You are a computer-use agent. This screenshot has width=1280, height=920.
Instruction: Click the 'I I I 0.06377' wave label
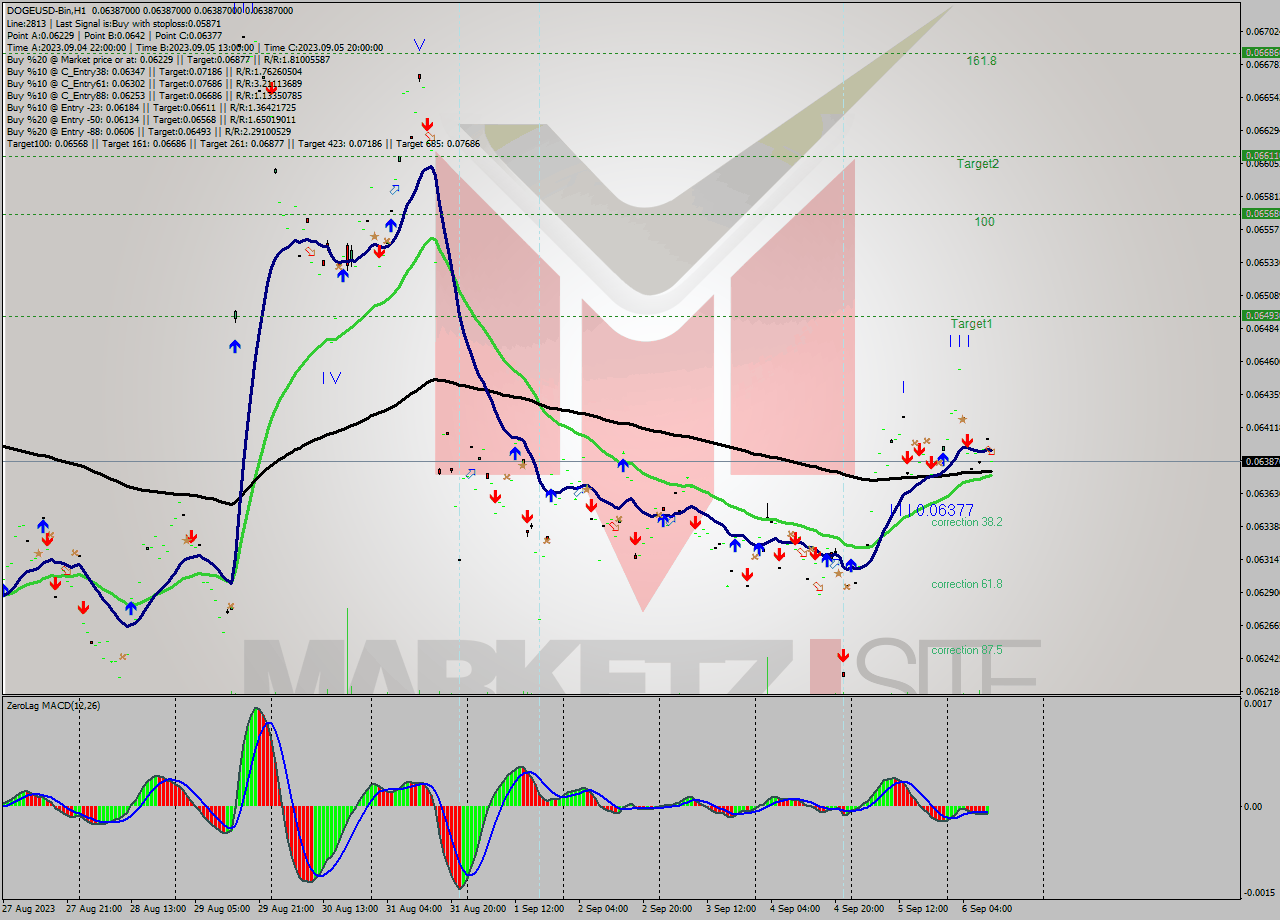click(931, 510)
